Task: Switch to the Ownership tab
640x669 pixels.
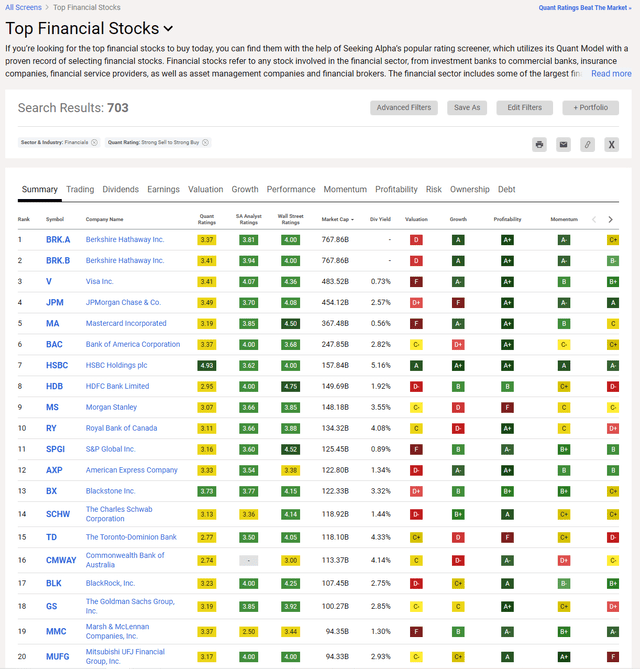Action: pyautogui.click(x=469, y=189)
